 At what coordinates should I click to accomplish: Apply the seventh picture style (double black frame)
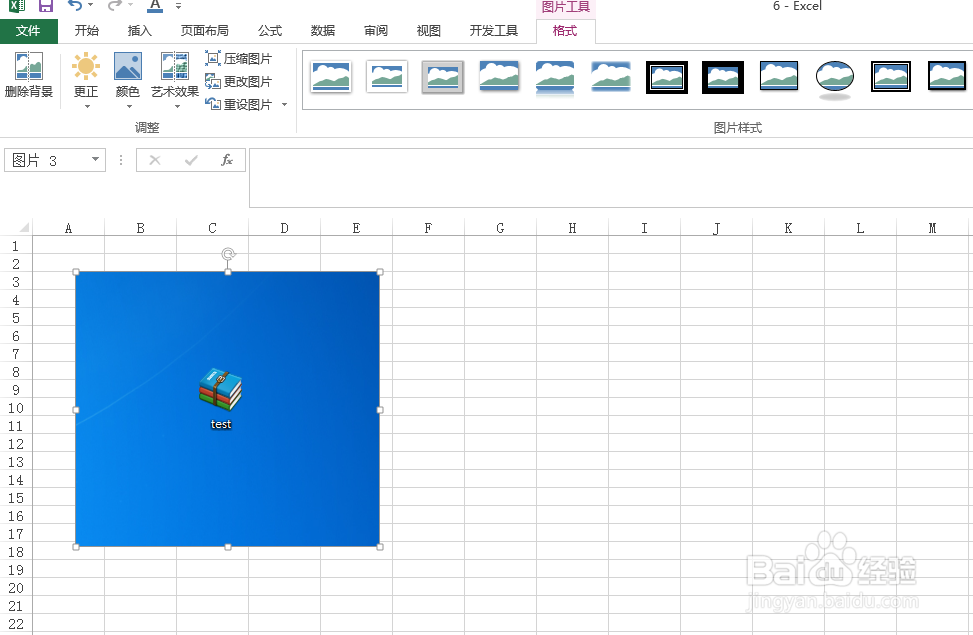pyautogui.click(x=667, y=77)
